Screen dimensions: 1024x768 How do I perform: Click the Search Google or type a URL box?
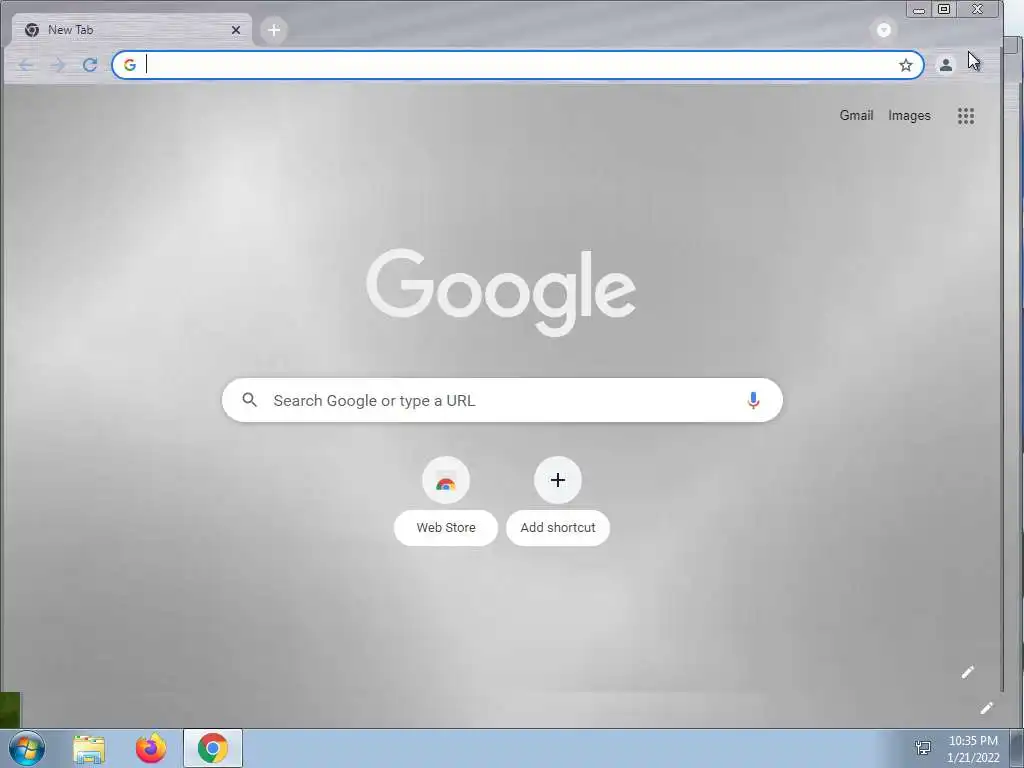(x=502, y=400)
